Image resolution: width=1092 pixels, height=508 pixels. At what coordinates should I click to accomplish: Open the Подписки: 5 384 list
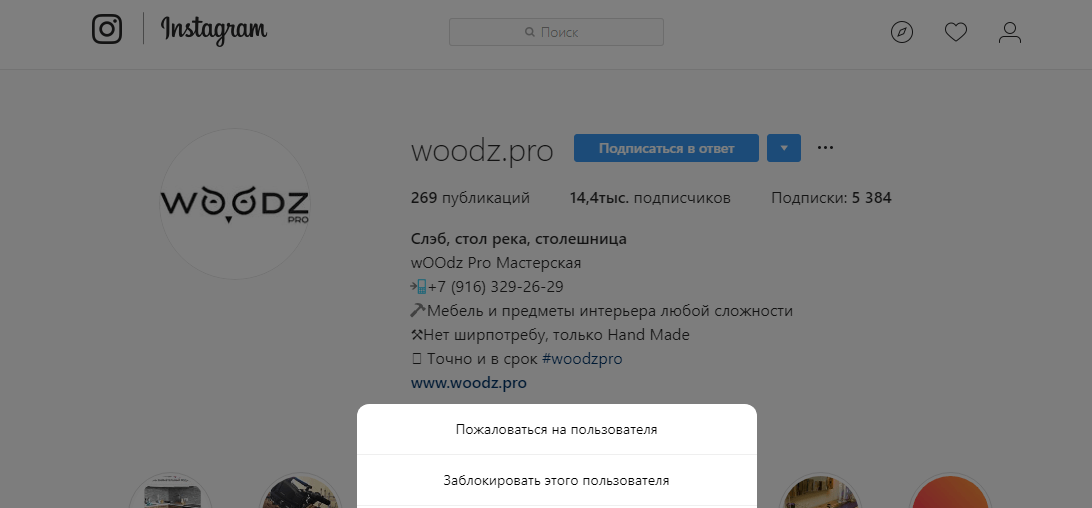[831, 198]
